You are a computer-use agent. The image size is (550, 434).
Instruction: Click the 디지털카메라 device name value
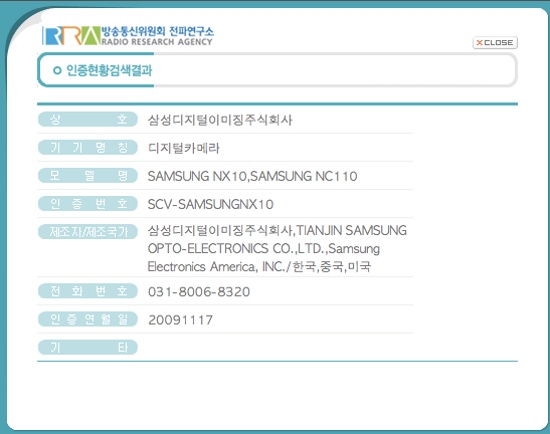tap(183, 148)
